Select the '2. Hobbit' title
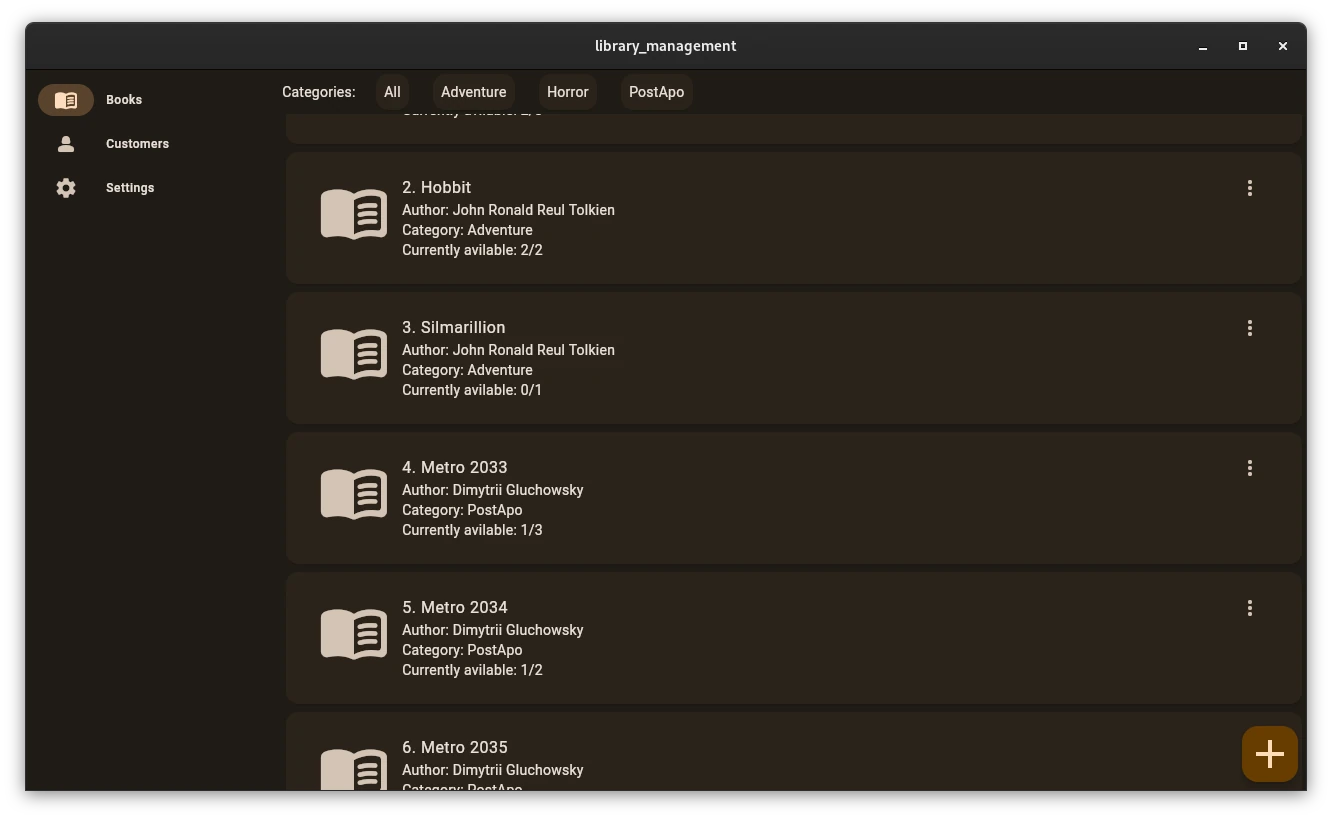1332x819 pixels. 437,188
